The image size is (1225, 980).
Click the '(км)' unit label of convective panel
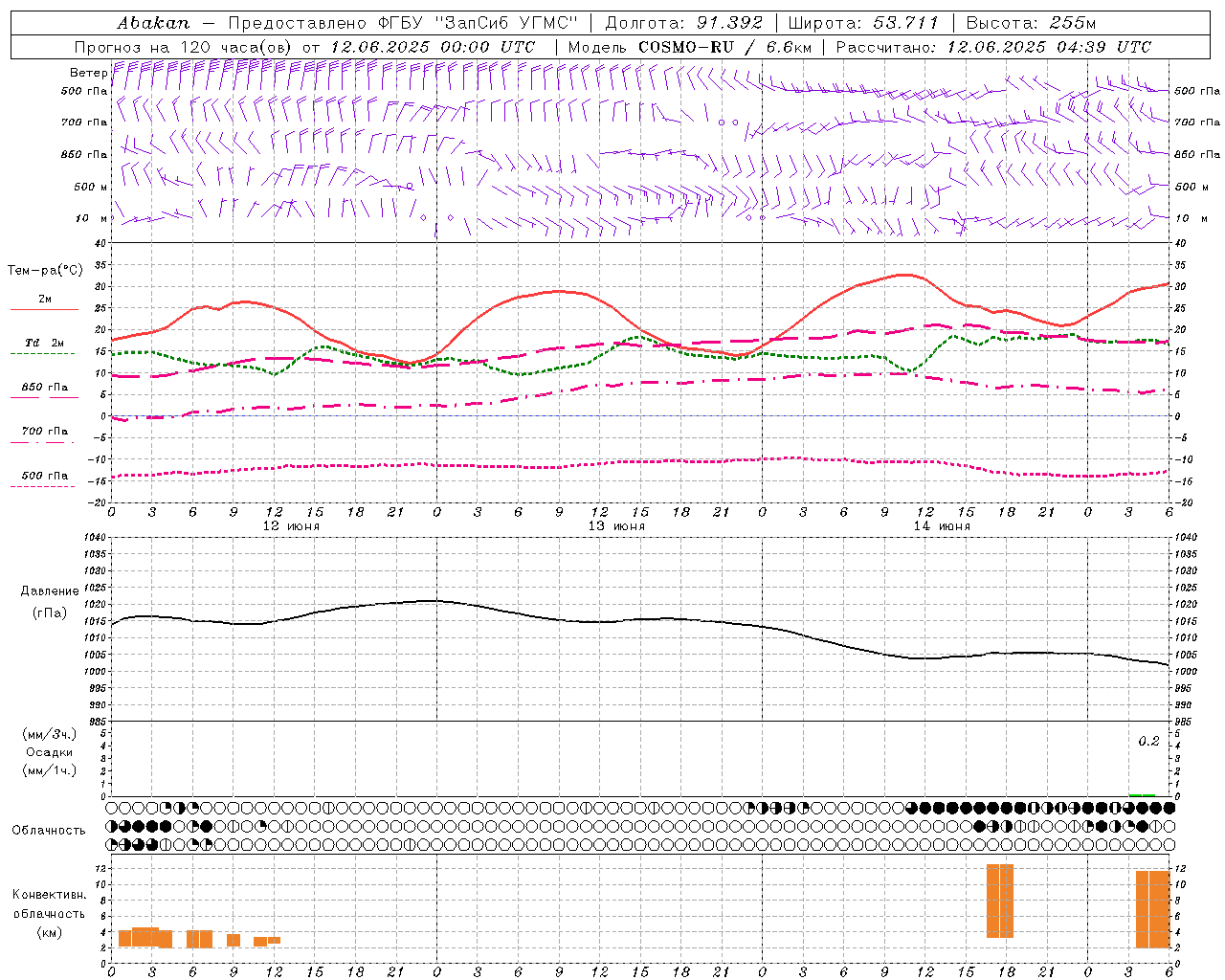pyautogui.click(x=50, y=932)
